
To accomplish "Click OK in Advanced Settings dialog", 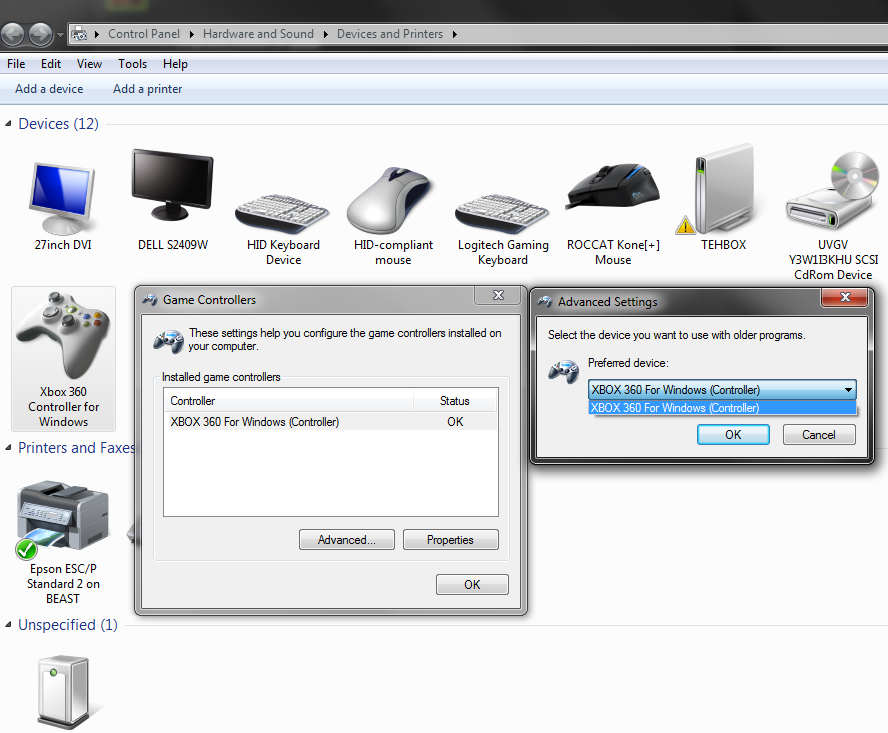I will (x=733, y=434).
